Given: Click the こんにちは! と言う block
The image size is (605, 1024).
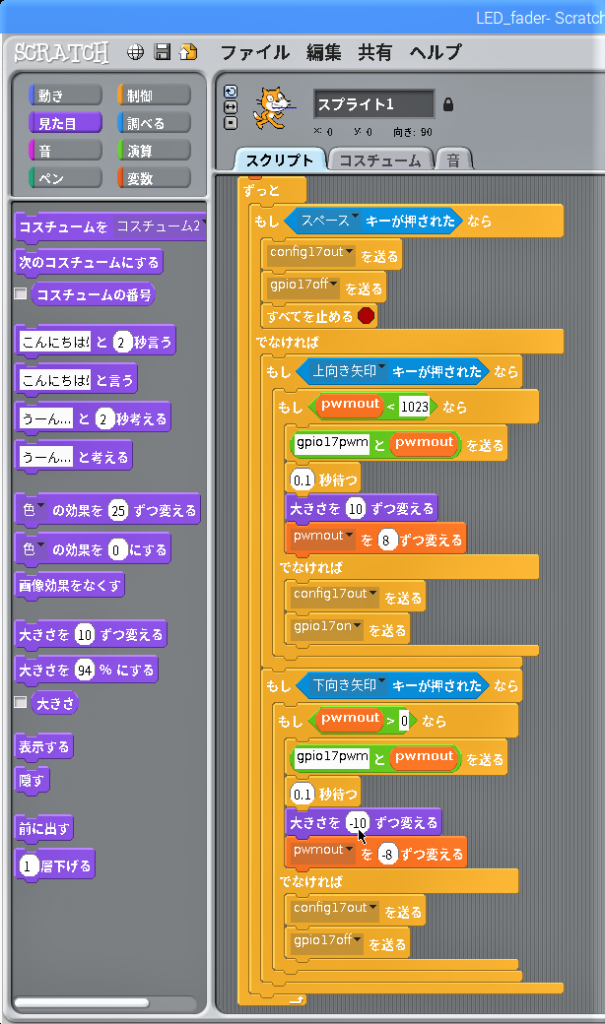Looking at the screenshot, I should click(76, 380).
